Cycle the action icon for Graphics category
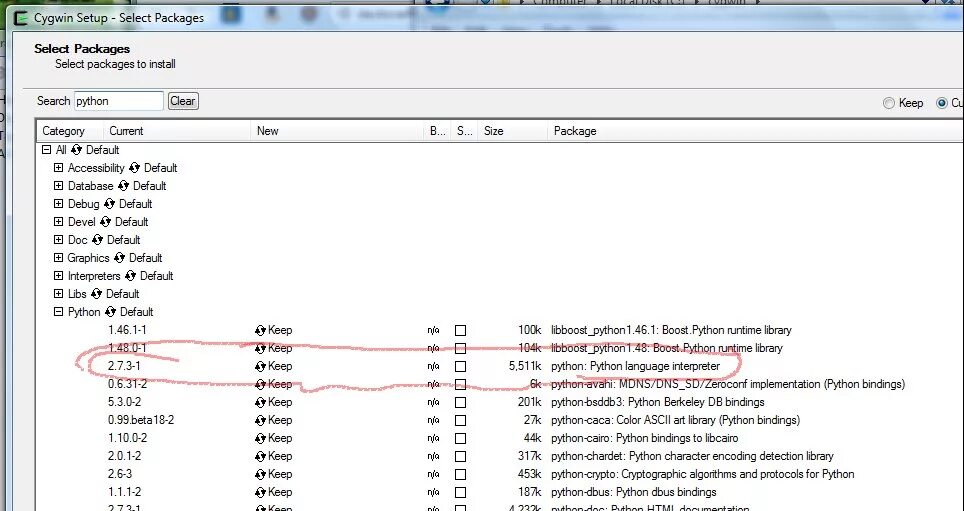The image size is (964, 511). point(119,258)
